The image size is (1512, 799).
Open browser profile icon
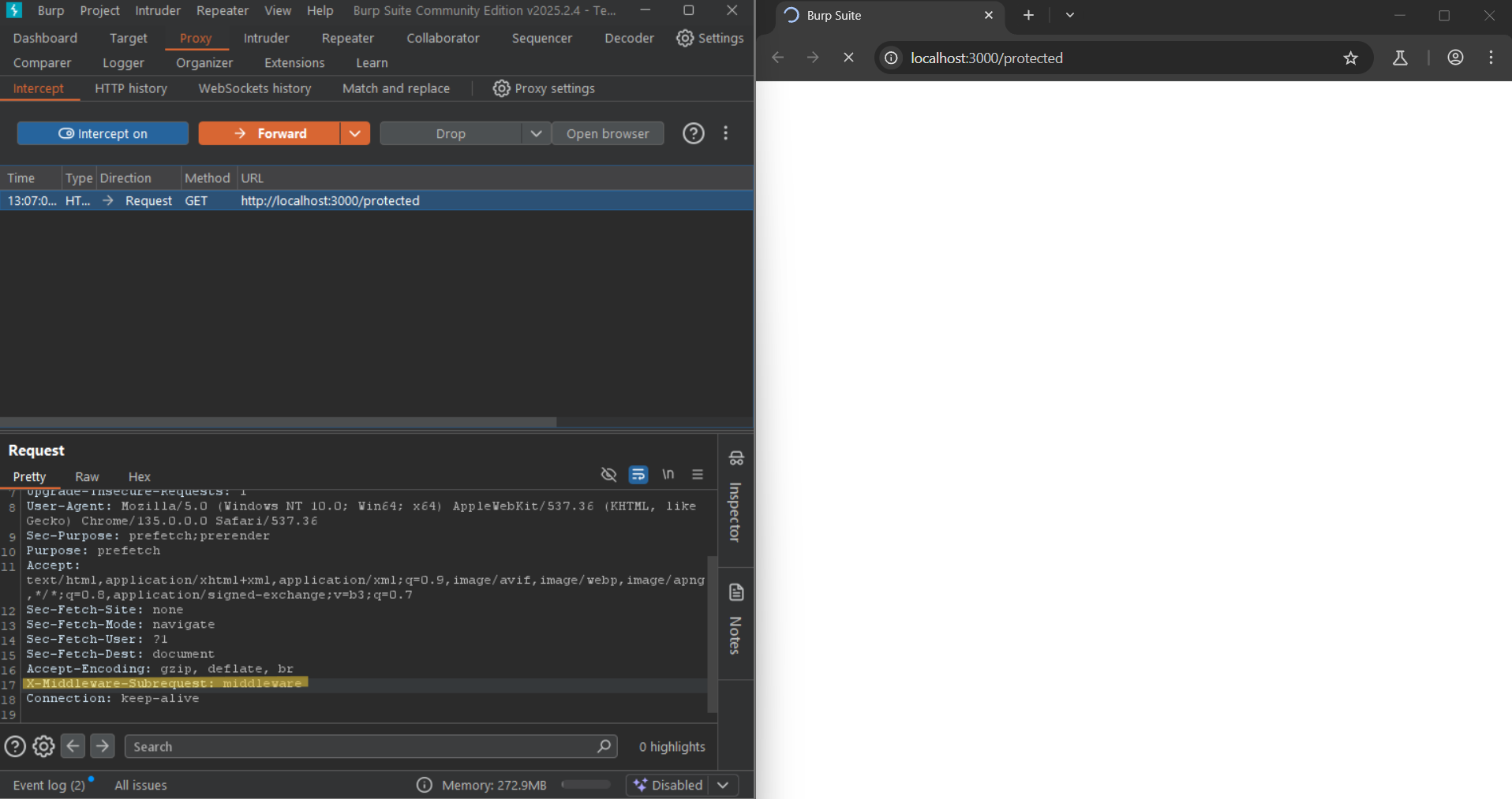(x=1455, y=58)
